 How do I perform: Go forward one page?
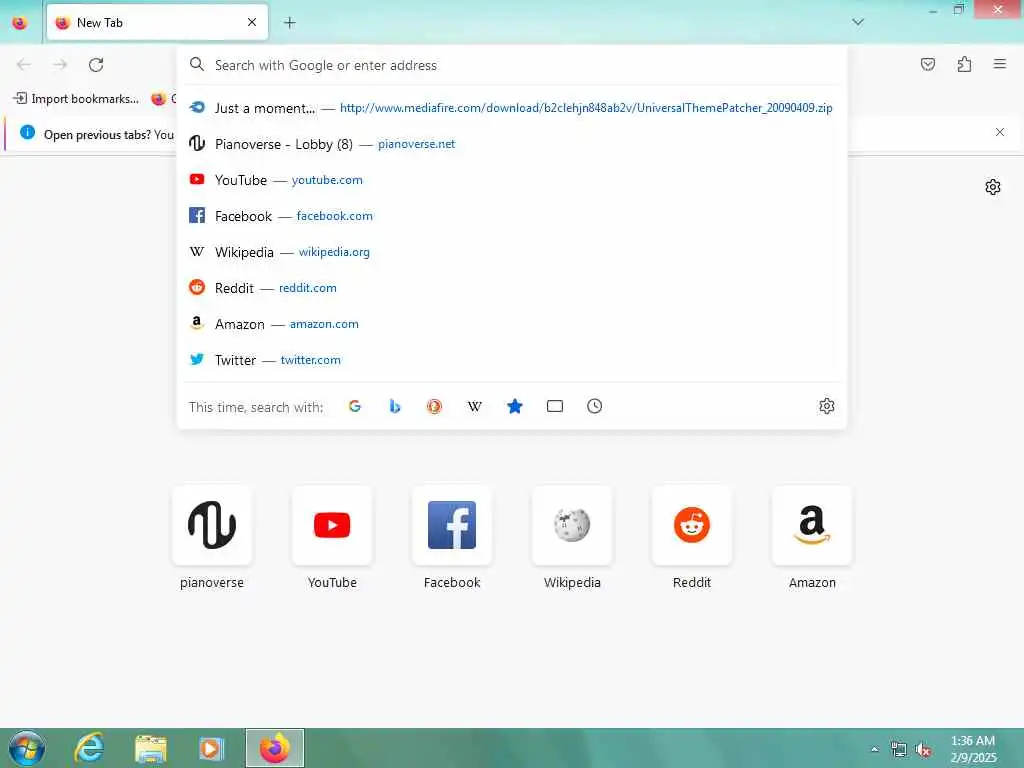click(x=60, y=65)
